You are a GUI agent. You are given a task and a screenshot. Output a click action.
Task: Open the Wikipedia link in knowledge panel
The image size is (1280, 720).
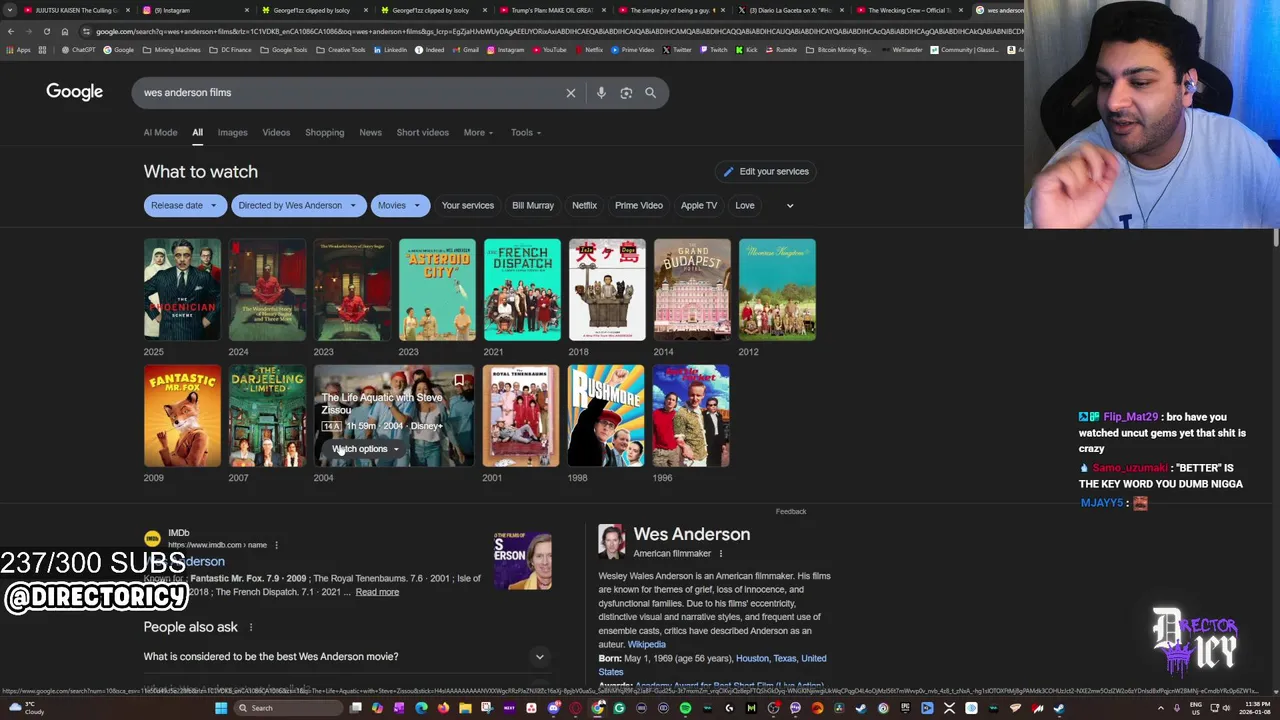(x=646, y=645)
